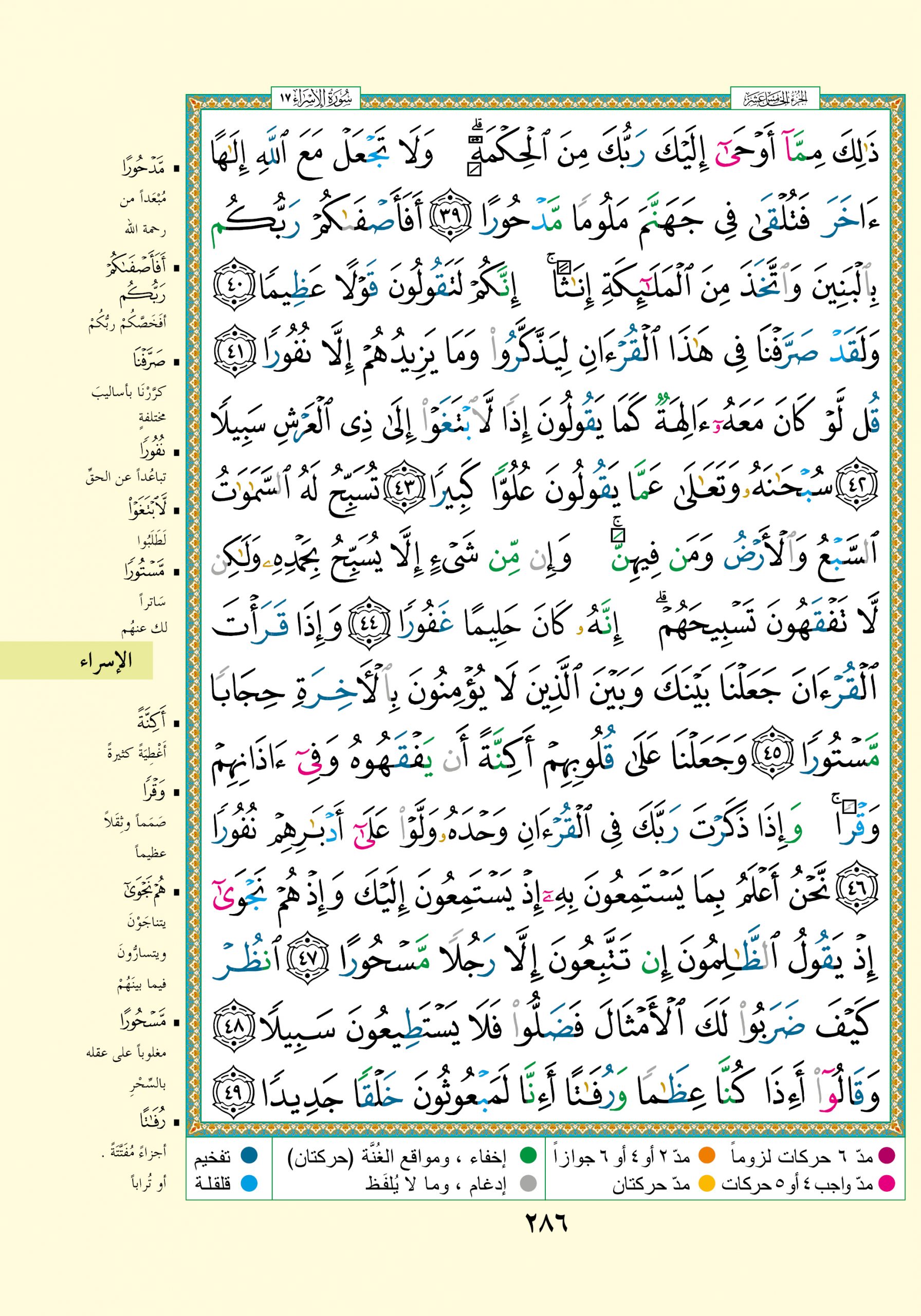
Task: Select the light blue قلقلة legend dot
Action: coord(249,1182)
